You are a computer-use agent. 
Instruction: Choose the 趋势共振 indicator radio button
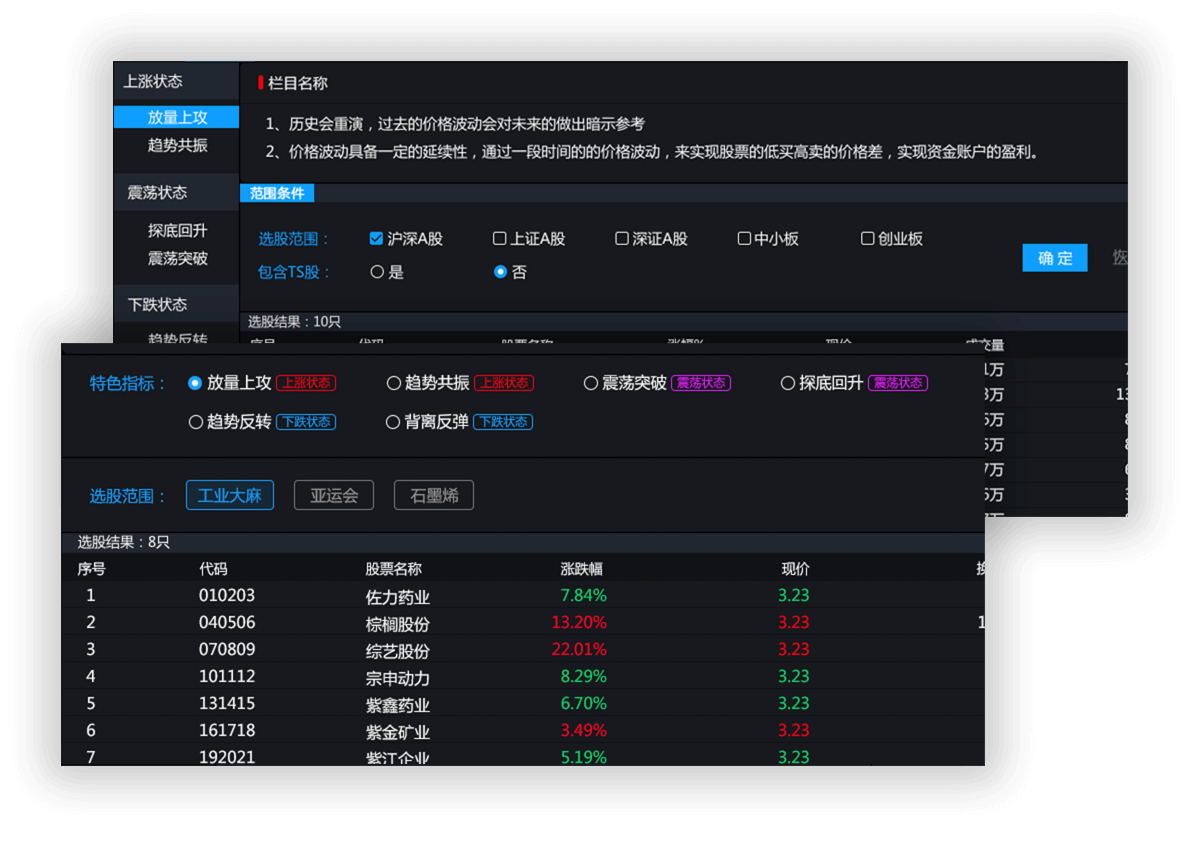tap(394, 383)
